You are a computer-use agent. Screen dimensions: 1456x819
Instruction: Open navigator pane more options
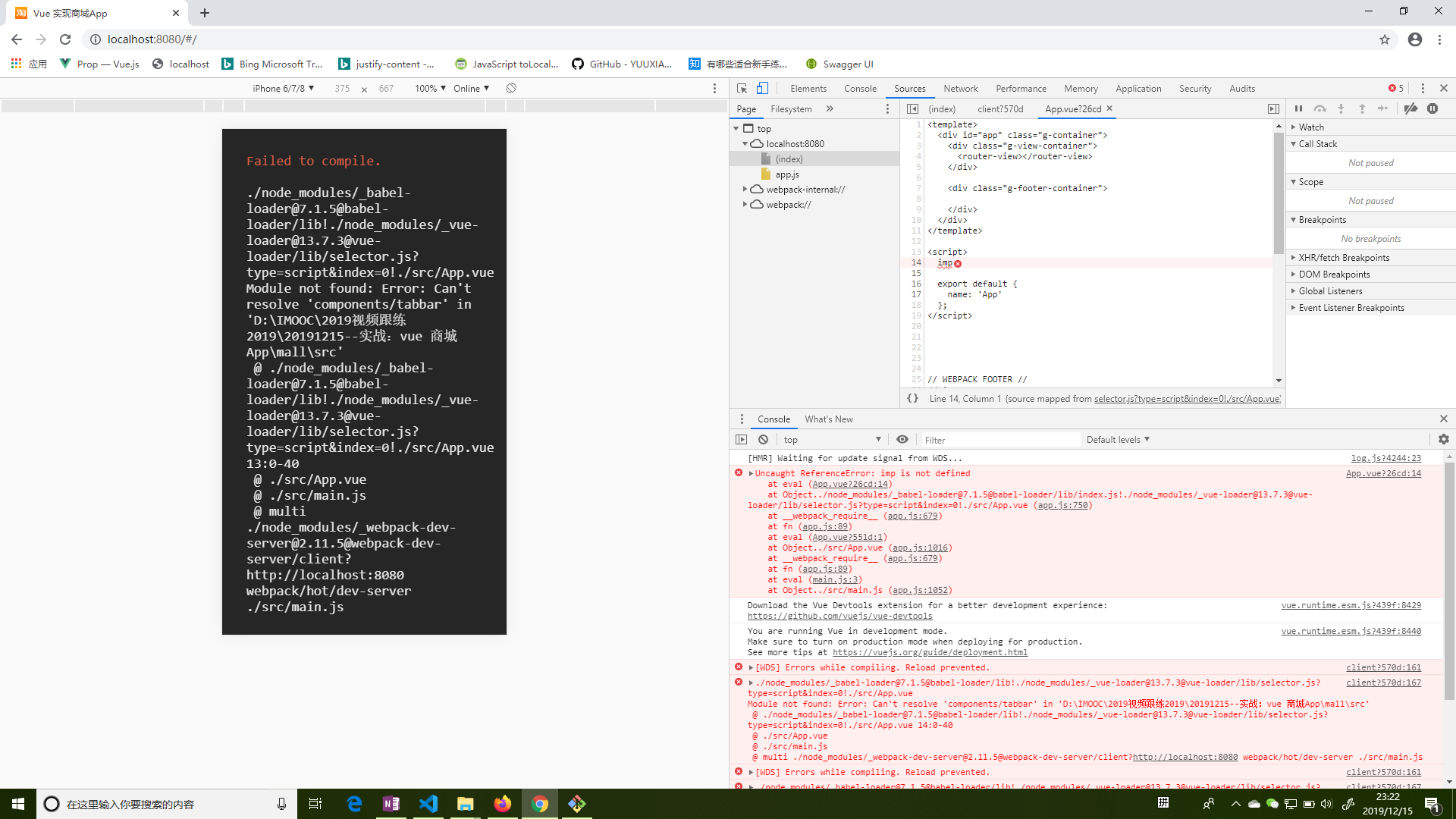887,108
